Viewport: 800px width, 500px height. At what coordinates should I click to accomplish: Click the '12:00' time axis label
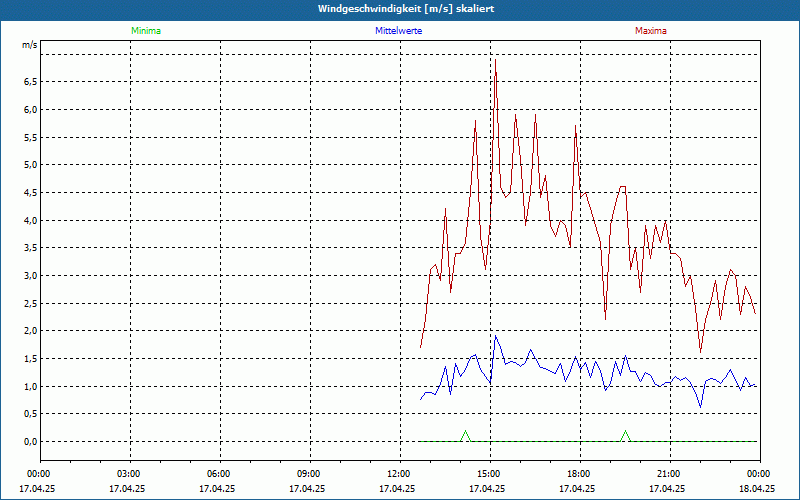tap(400, 474)
